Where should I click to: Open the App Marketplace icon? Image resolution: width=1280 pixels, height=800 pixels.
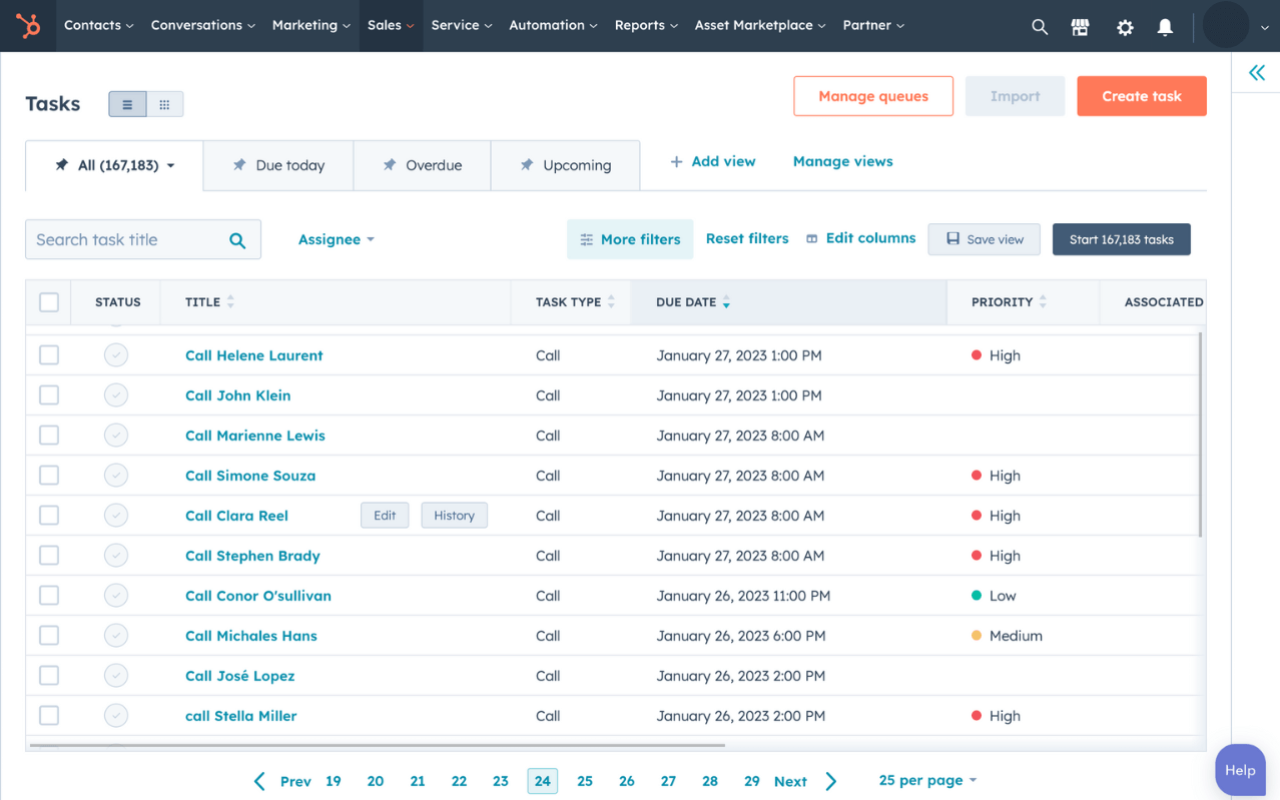tap(1080, 26)
